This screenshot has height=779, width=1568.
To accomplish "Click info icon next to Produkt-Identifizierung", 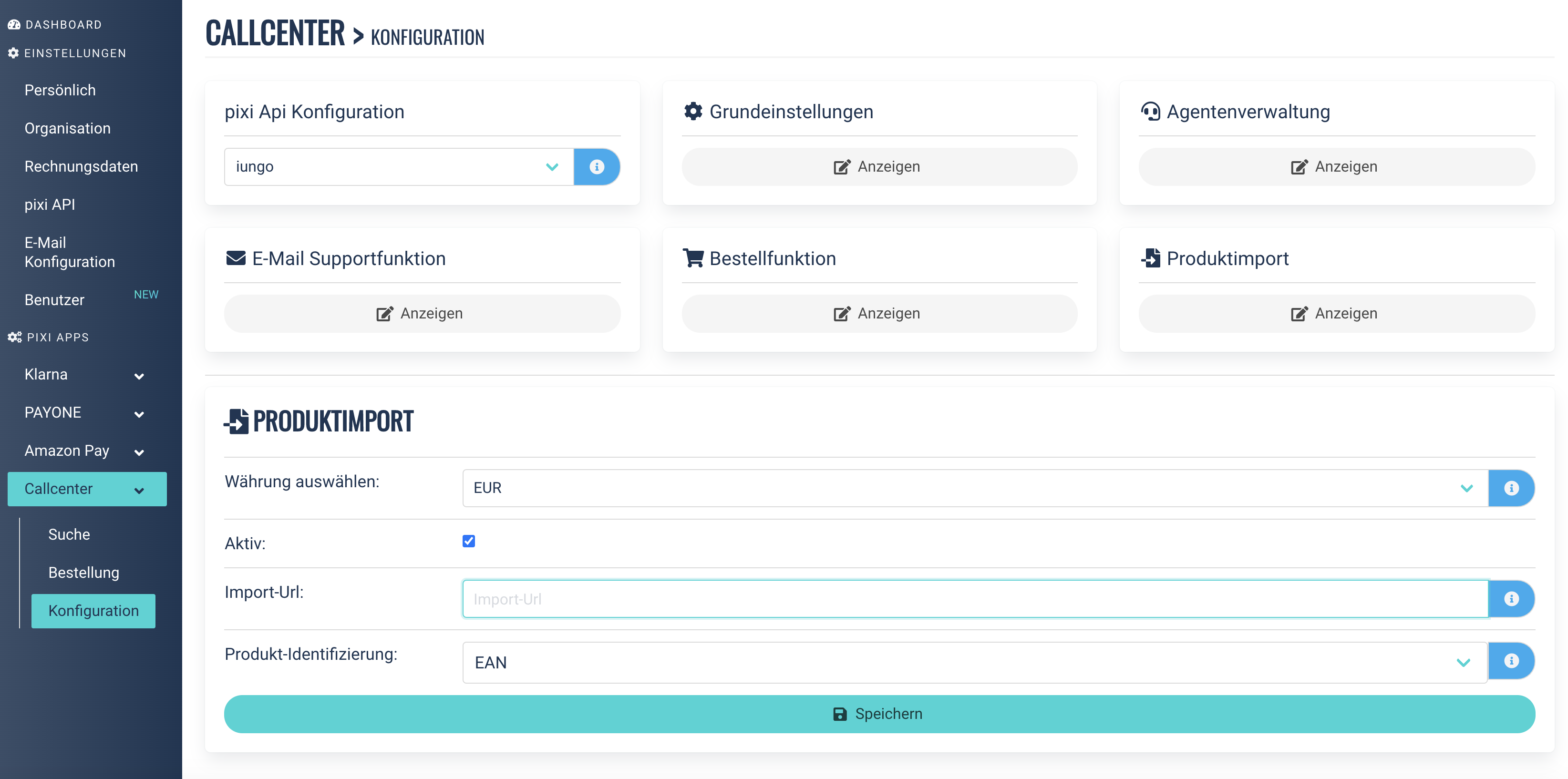I will click(x=1511, y=661).
